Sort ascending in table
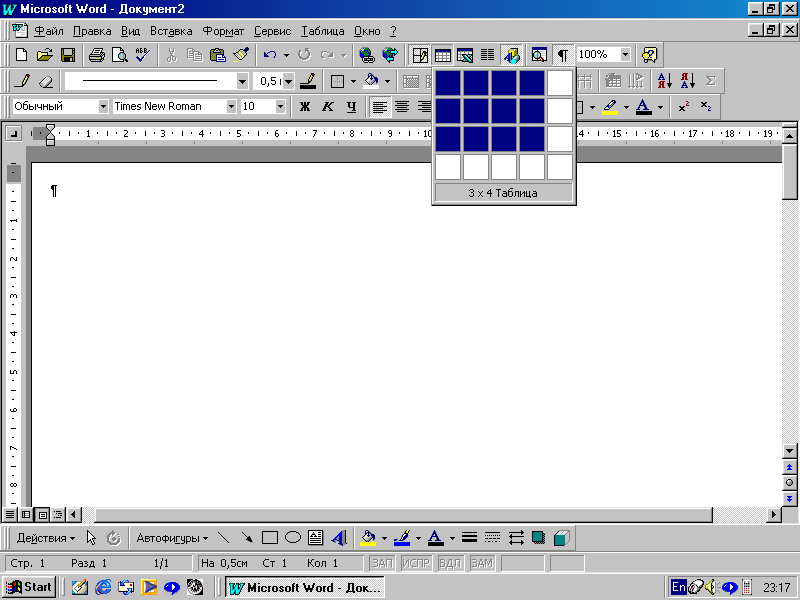Image resolution: width=800 pixels, height=600 pixels. (664, 81)
